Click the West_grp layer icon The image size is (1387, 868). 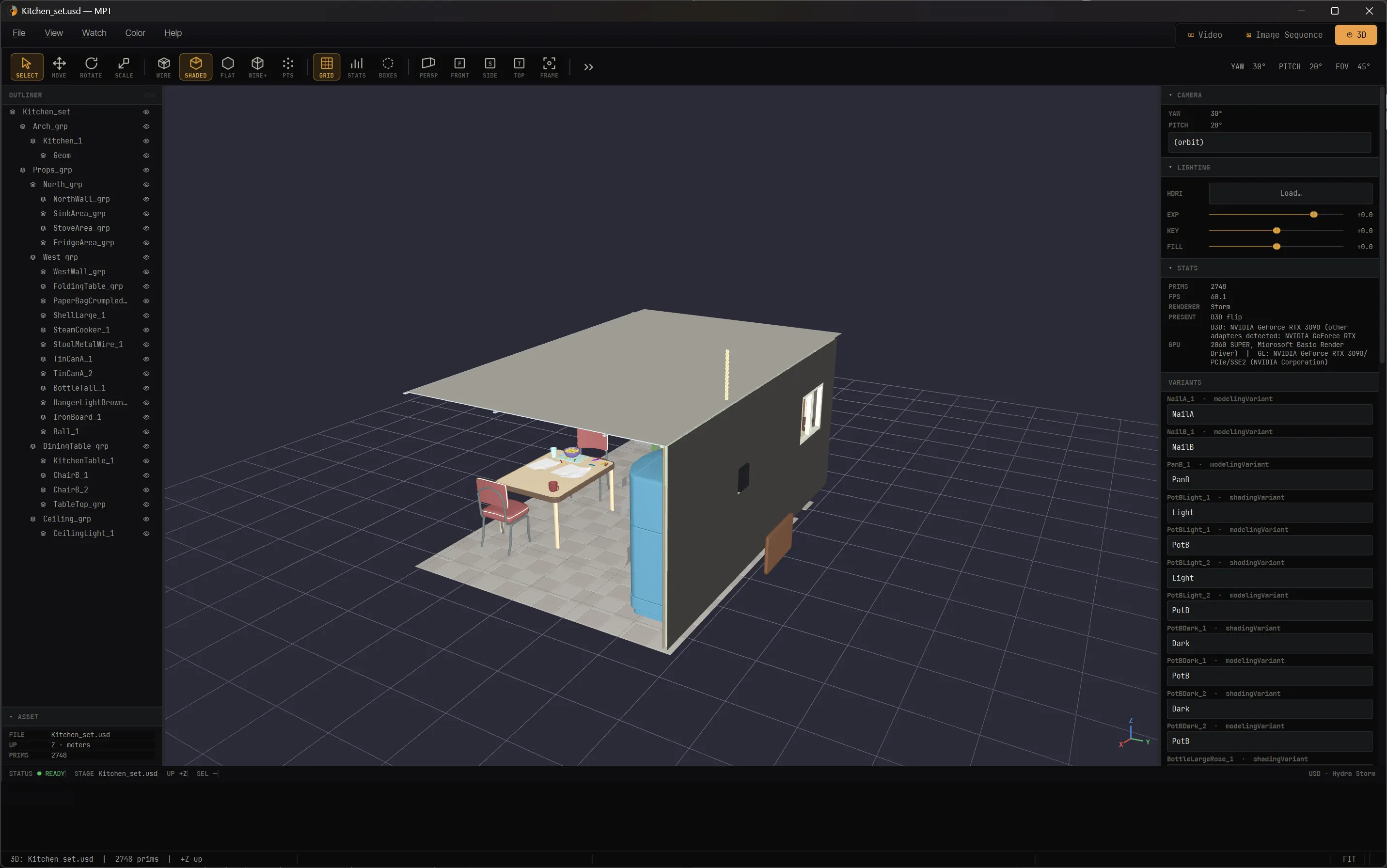point(33,257)
